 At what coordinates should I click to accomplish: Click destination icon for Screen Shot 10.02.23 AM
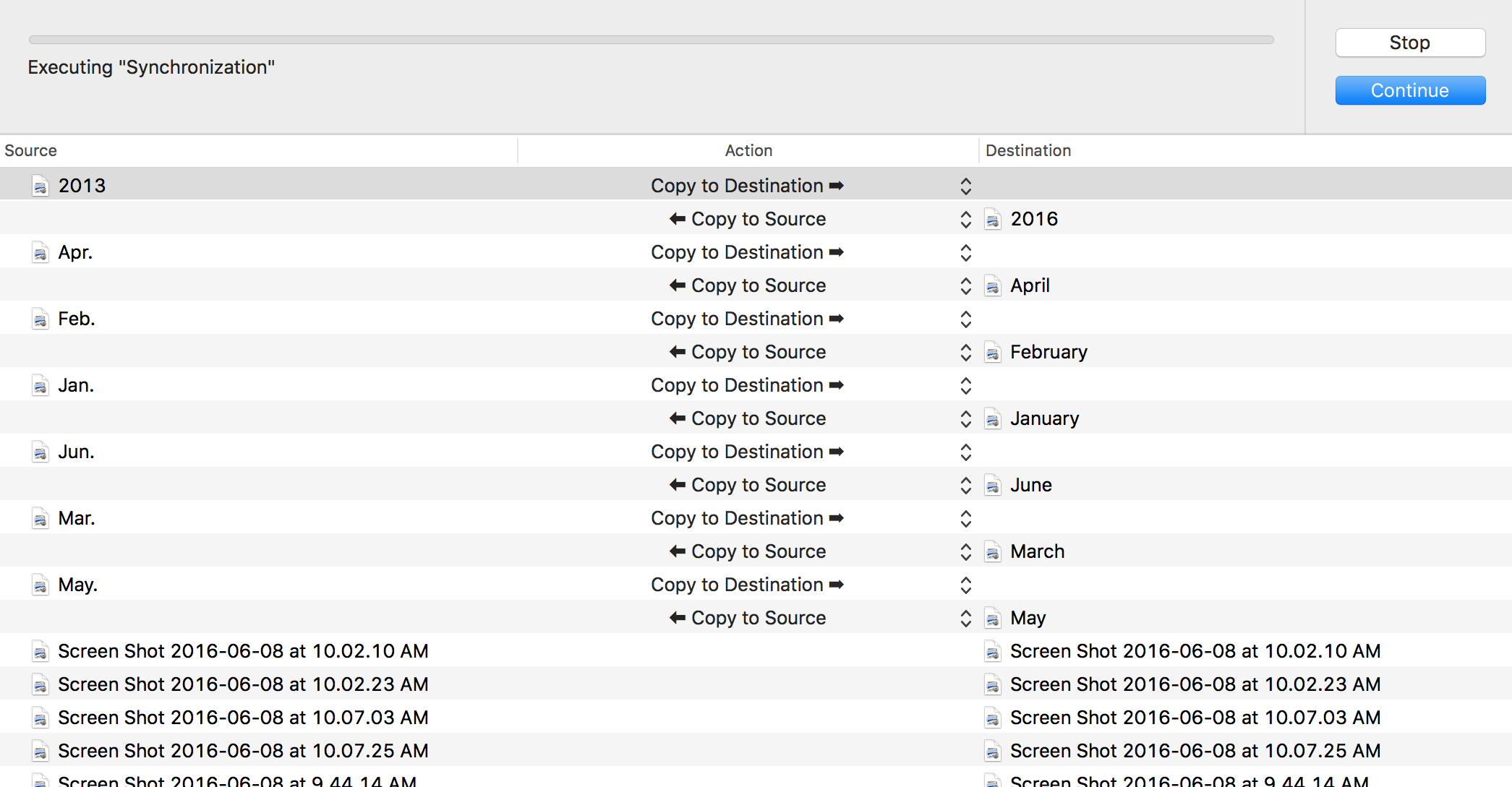tap(993, 684)
